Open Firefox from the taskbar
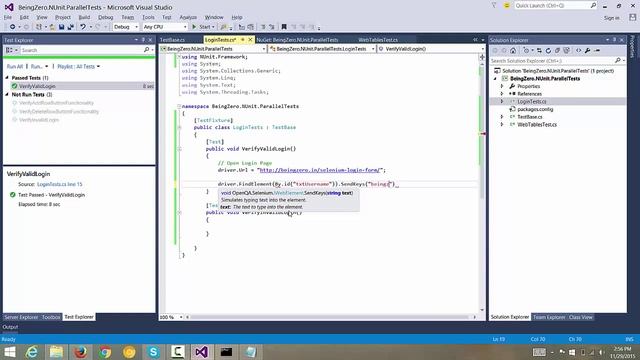Screen dimensions: 640x360 coord(80,352)
